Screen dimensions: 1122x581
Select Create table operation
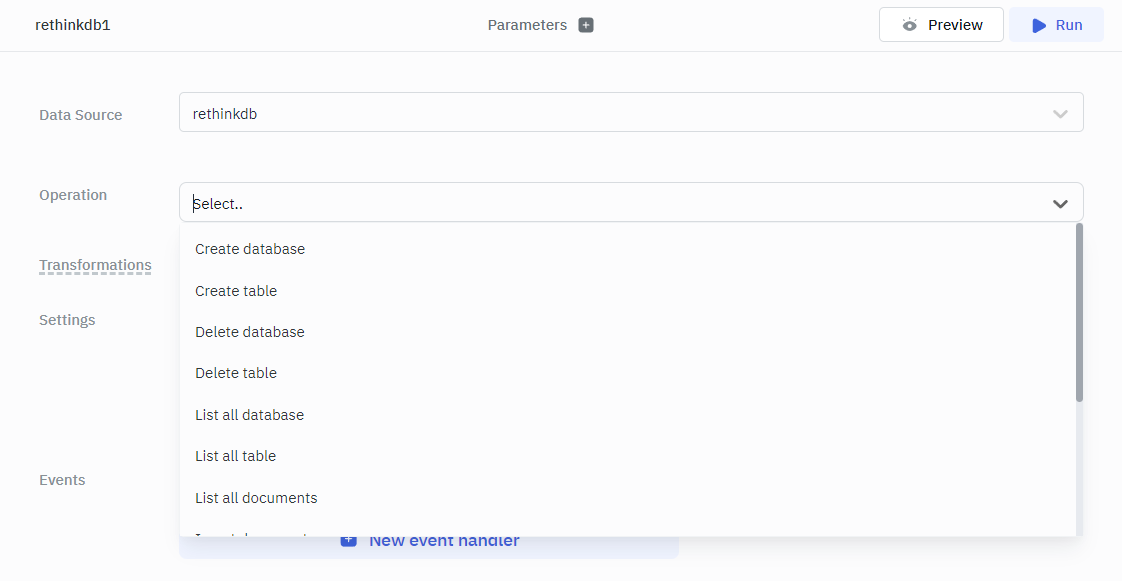236,291
